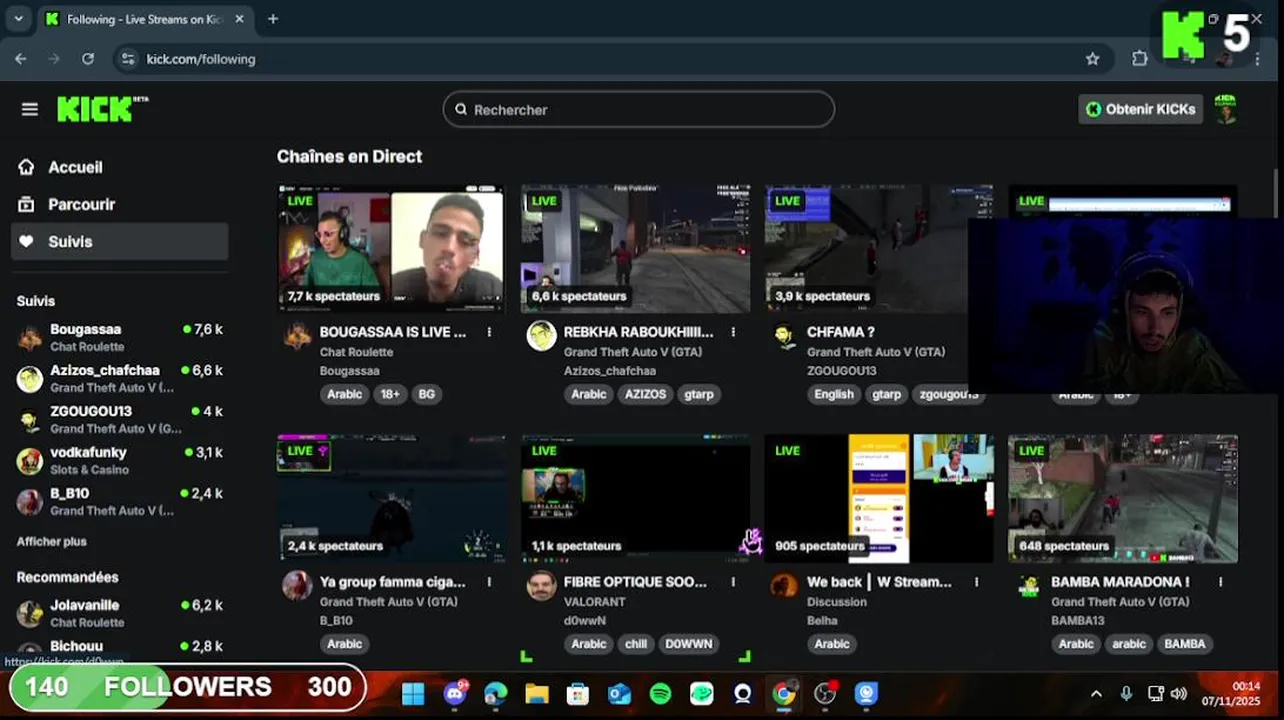
Task: Open OBS Studio from the taskbar
Action: click(x=825, y=693)
